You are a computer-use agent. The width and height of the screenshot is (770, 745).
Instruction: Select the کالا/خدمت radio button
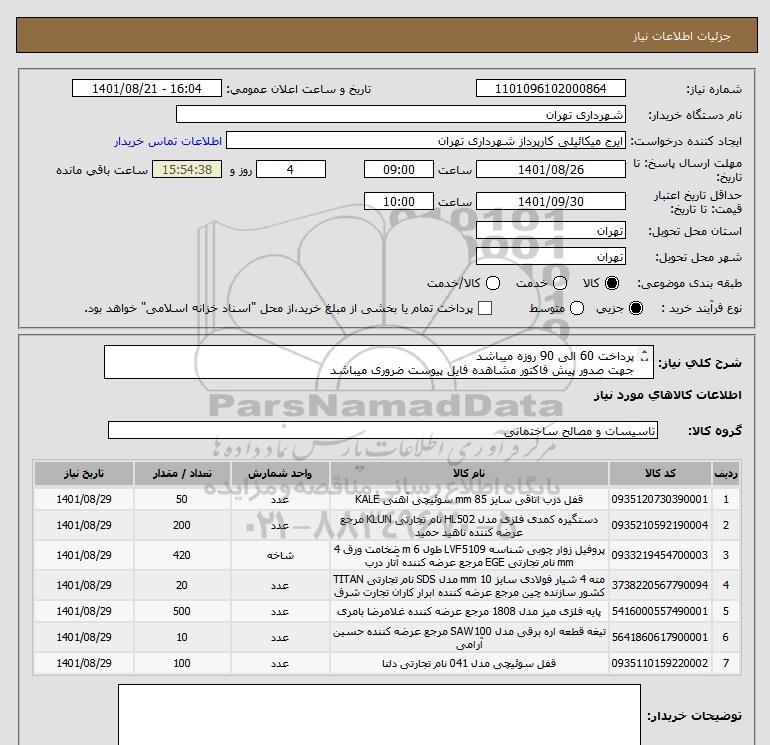pos(493,283)
